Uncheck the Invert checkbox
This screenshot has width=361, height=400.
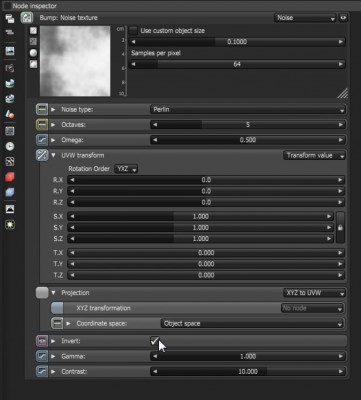pos(154,341)
